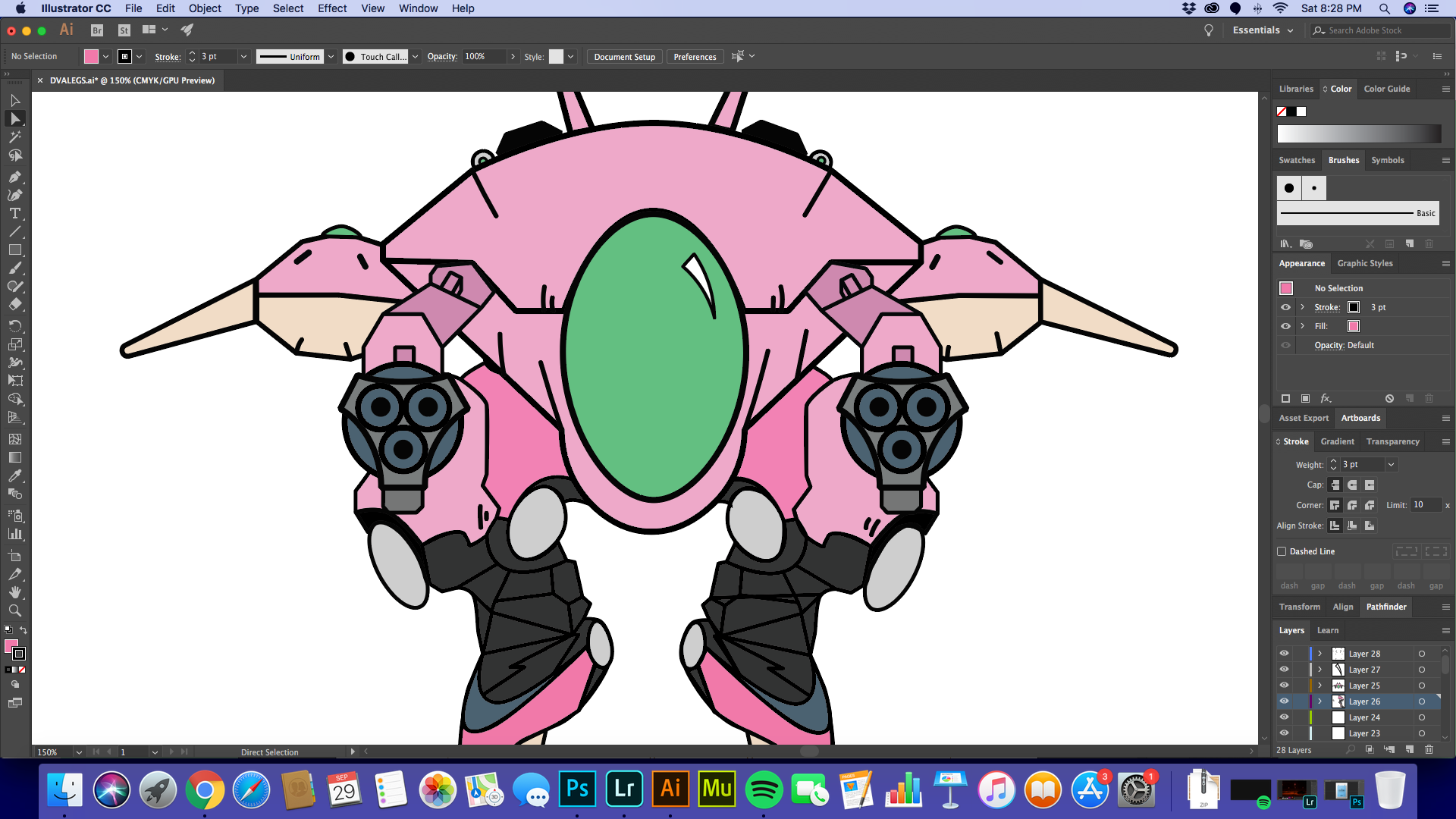Image resolution: width=1456 pixels, height=819 pixels.
Task: Select the Hand tool
Action: (x=14, y=592)
